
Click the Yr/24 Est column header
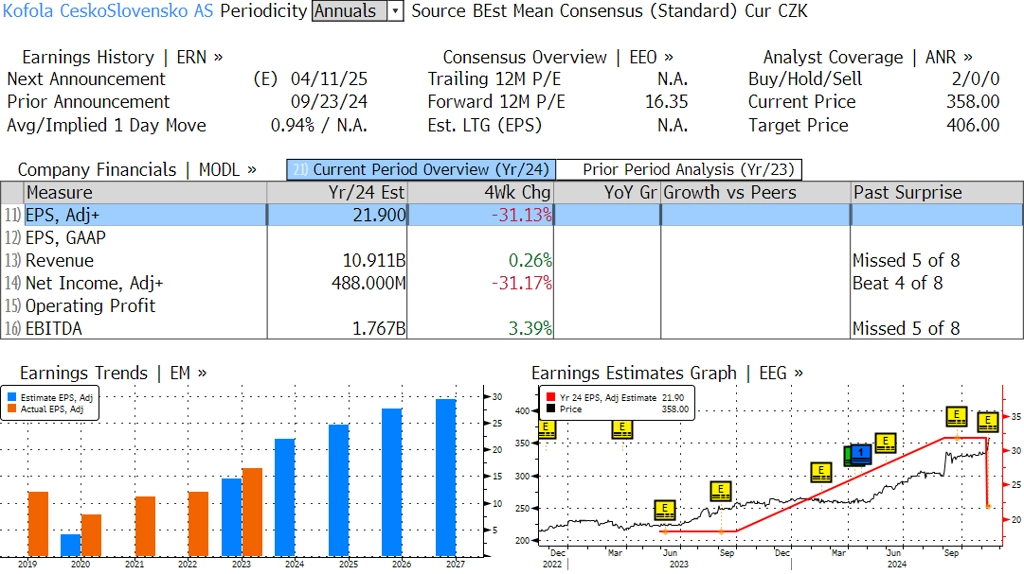click(337, 193)
